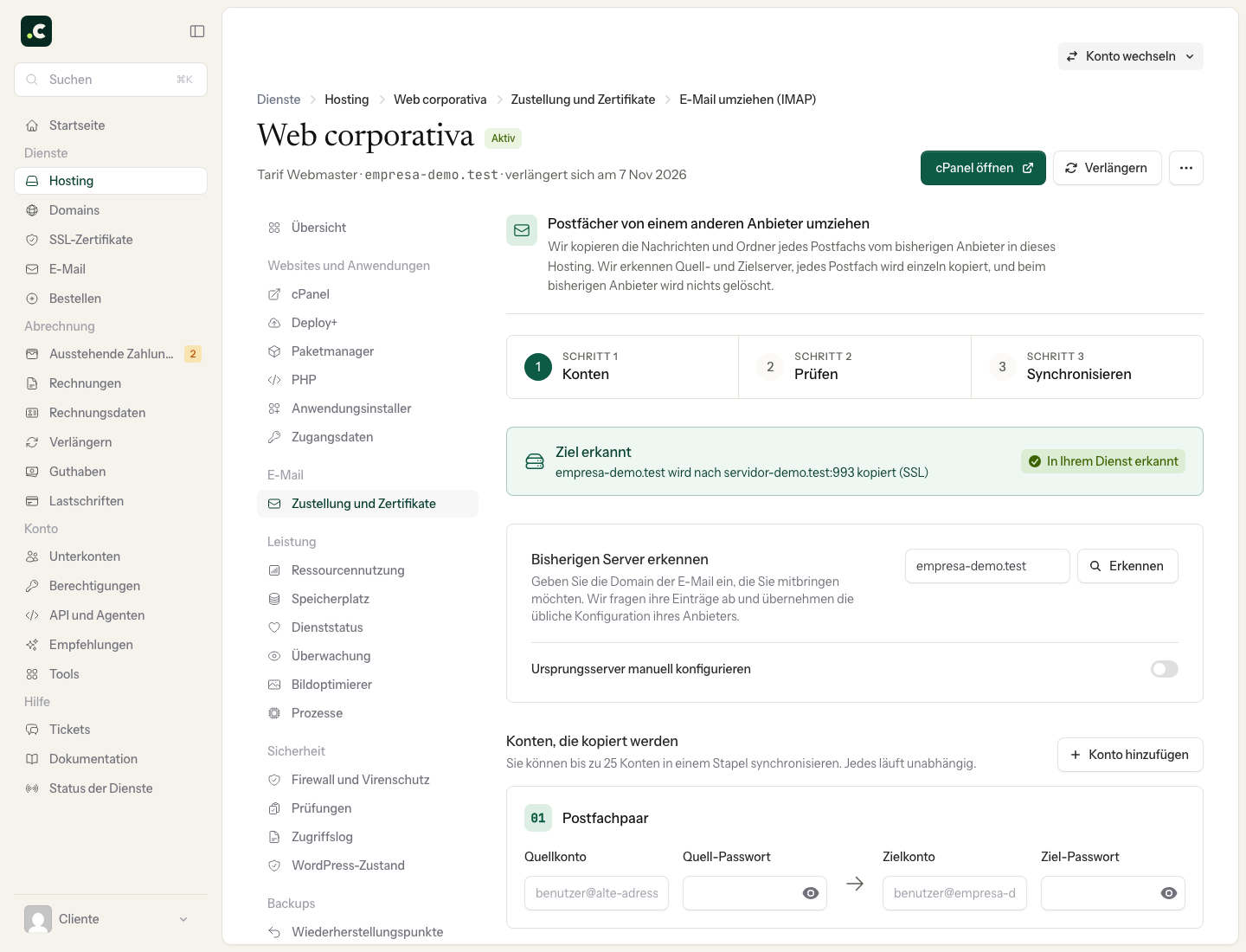
Task: Click the Speicherplatz database icon
Action: click(x=274, y=599)
